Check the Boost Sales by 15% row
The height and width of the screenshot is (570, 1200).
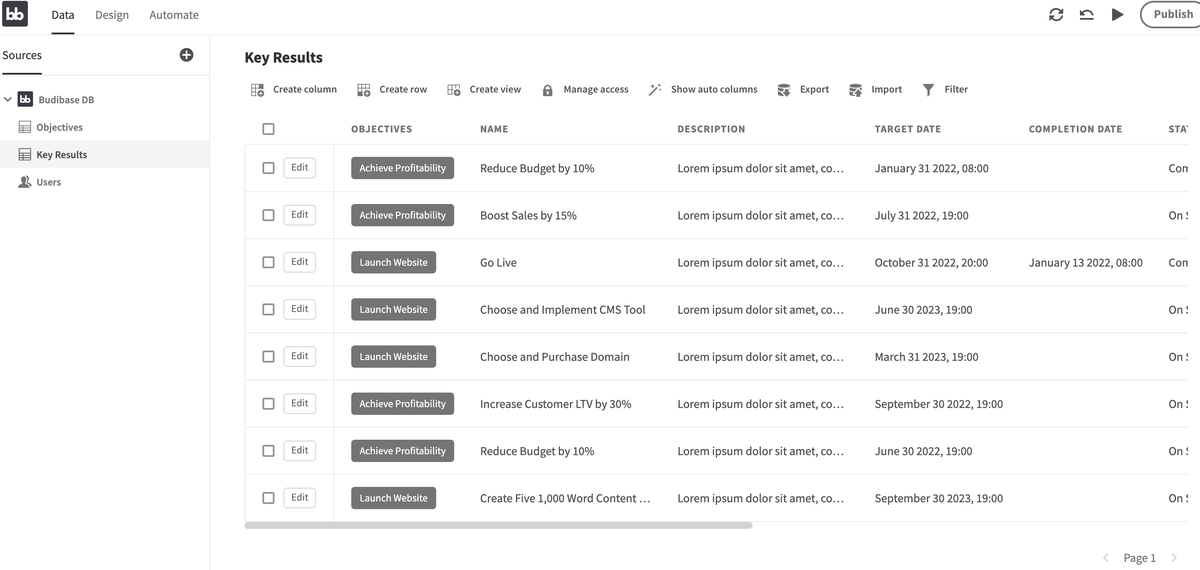pos(268,215)
